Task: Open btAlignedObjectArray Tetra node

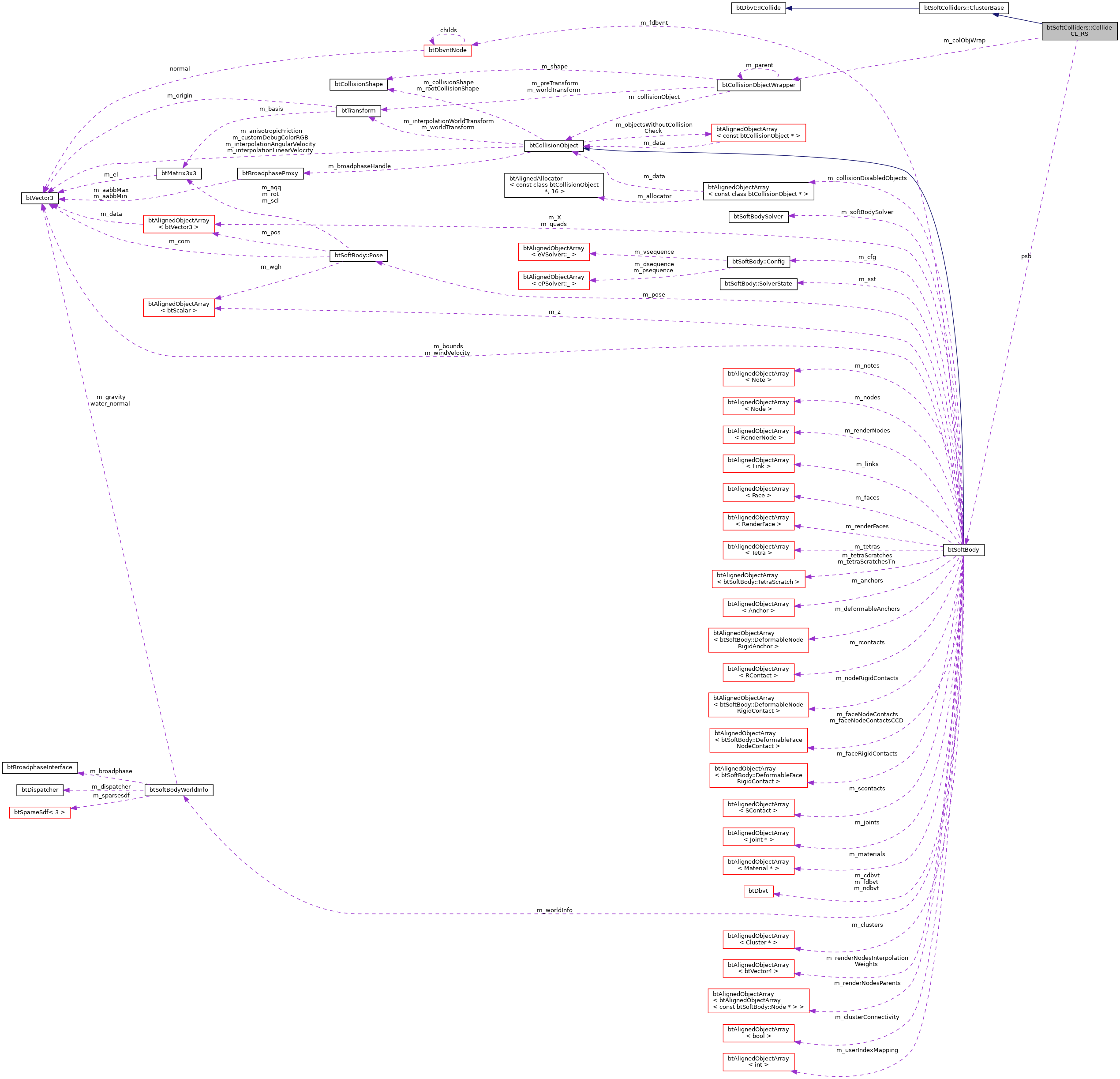Action: coord(758,550)
